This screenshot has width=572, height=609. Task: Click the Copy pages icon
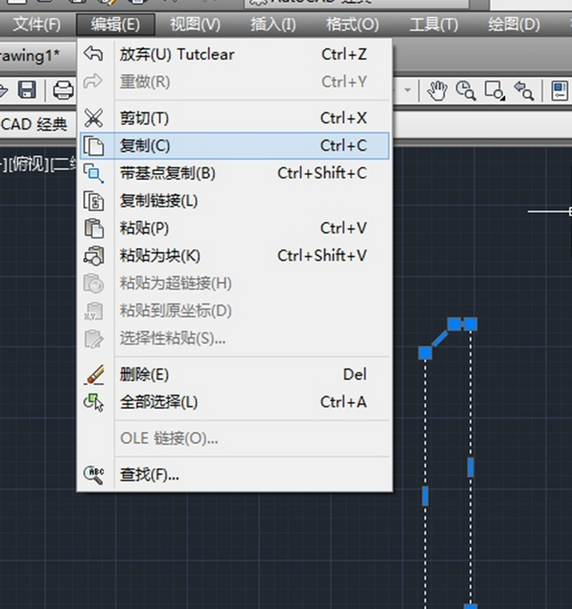(x=94, y=146)
